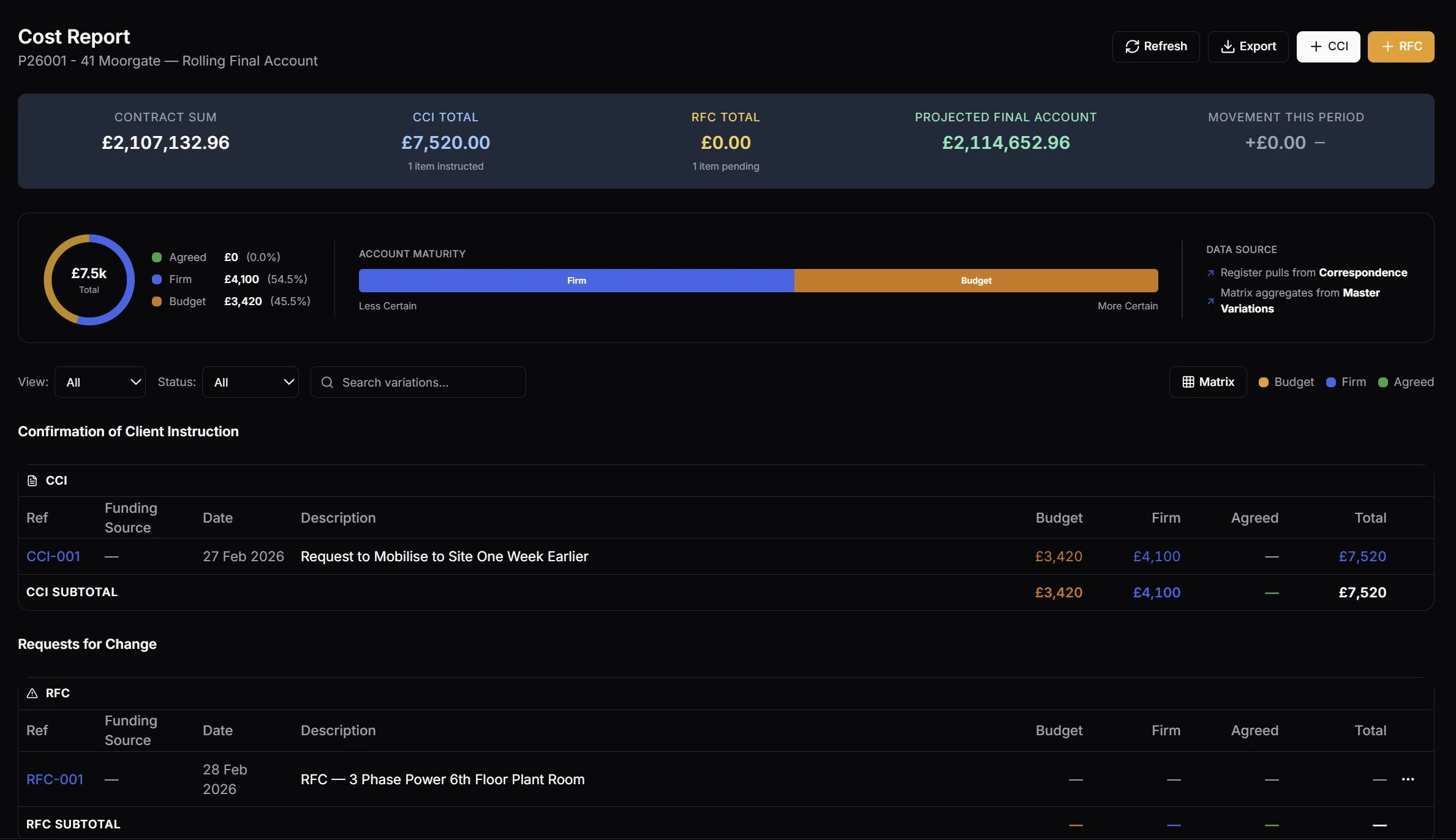Click the CCI document icon

click(33, 480)
